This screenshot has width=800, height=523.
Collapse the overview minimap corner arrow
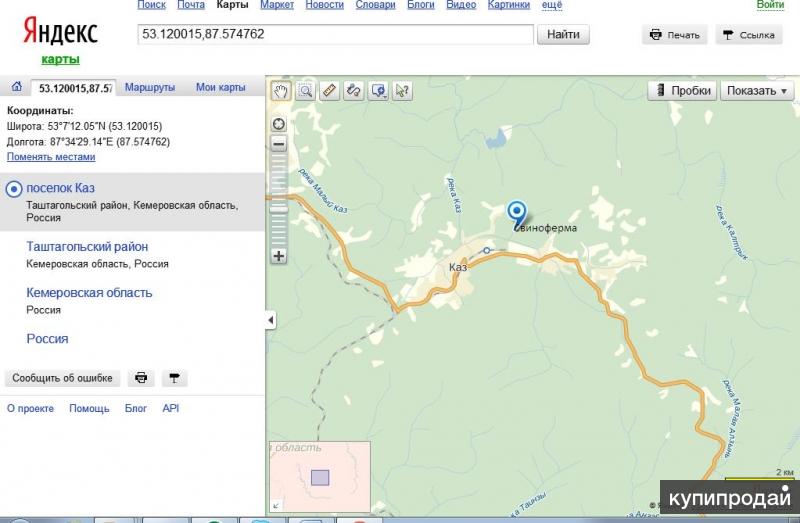click(276, 506)
